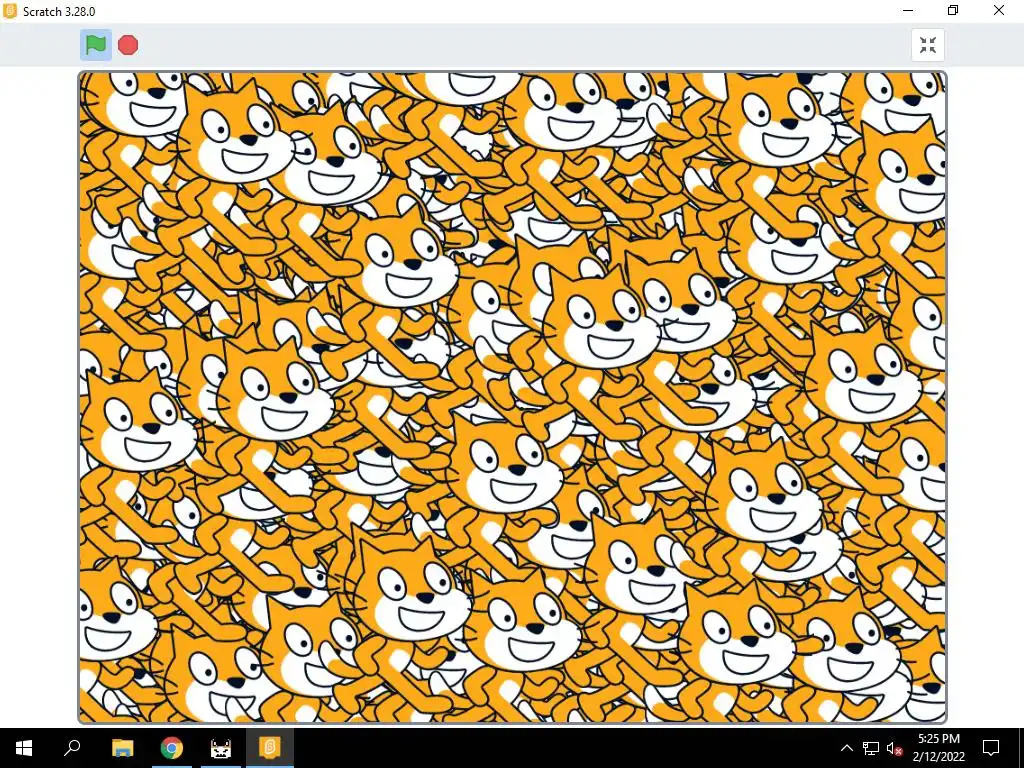This screenshot has height=768, width=1024.
Task: Close the Scratch 3.28.0 window
Action: (999, 10)
